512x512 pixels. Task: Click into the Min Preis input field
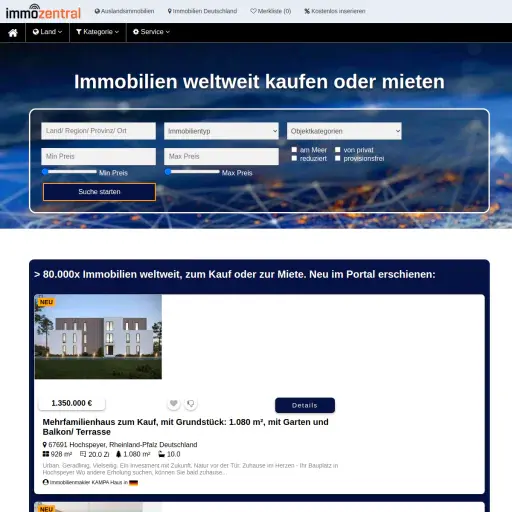click(x=98, y=156)
